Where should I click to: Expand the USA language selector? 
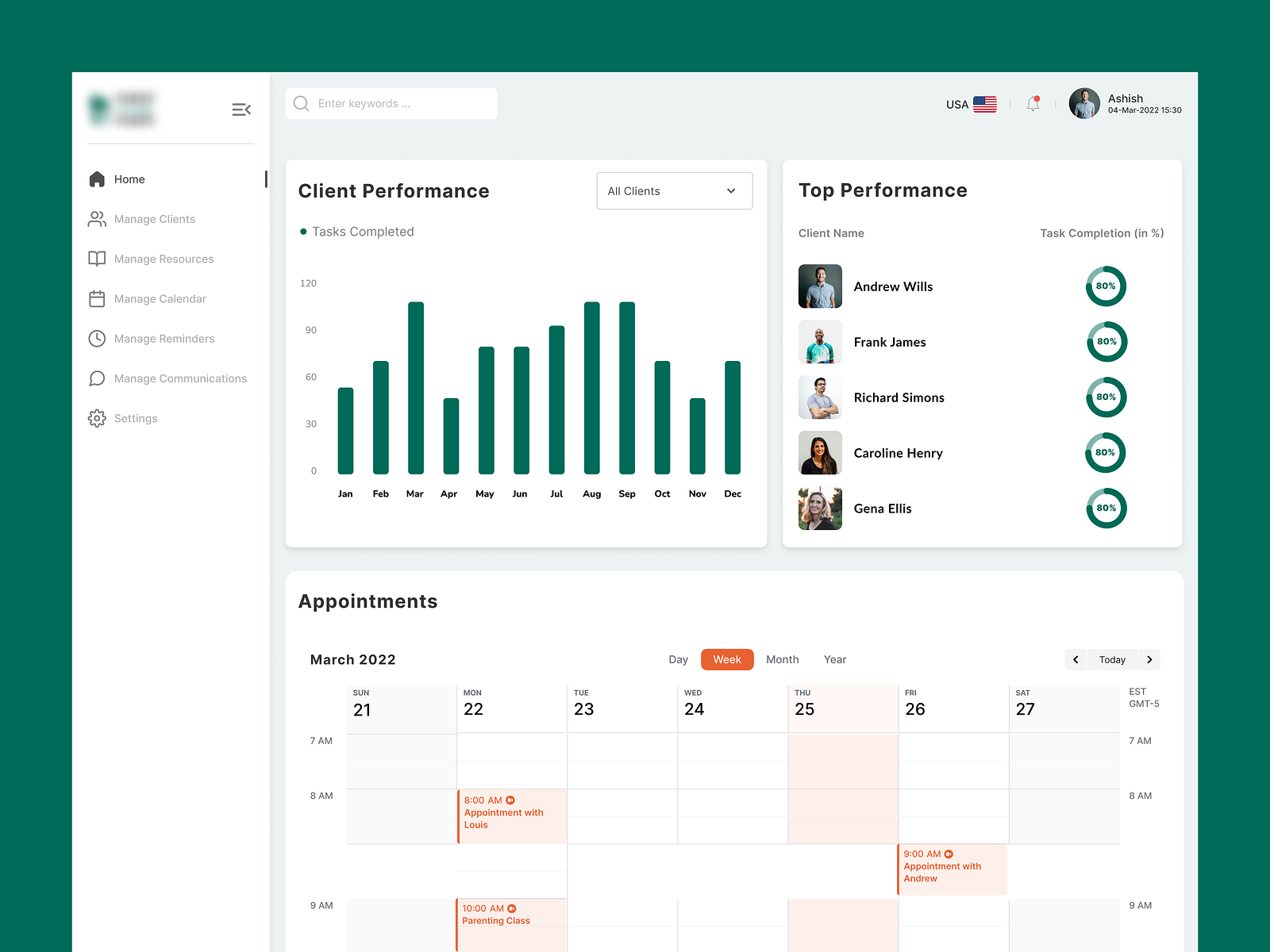[970, 104]
